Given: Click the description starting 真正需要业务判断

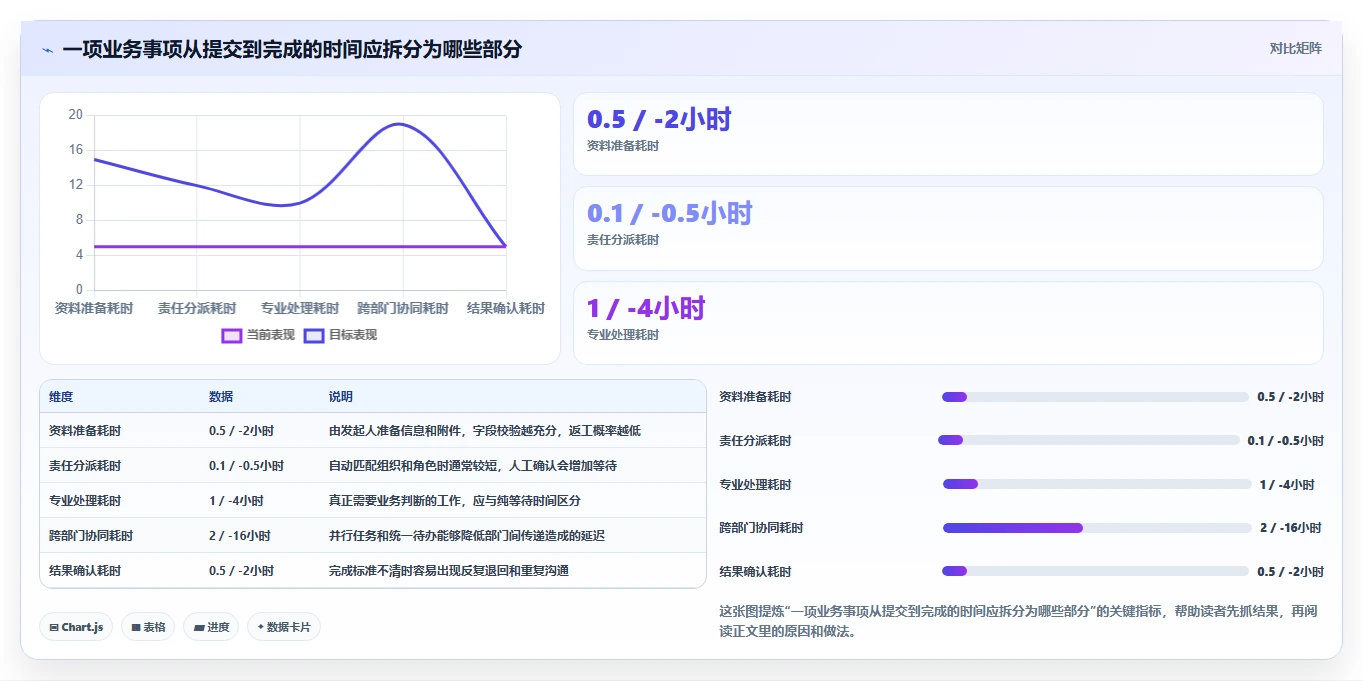Looking at the screenshot, I should point(455,501).
